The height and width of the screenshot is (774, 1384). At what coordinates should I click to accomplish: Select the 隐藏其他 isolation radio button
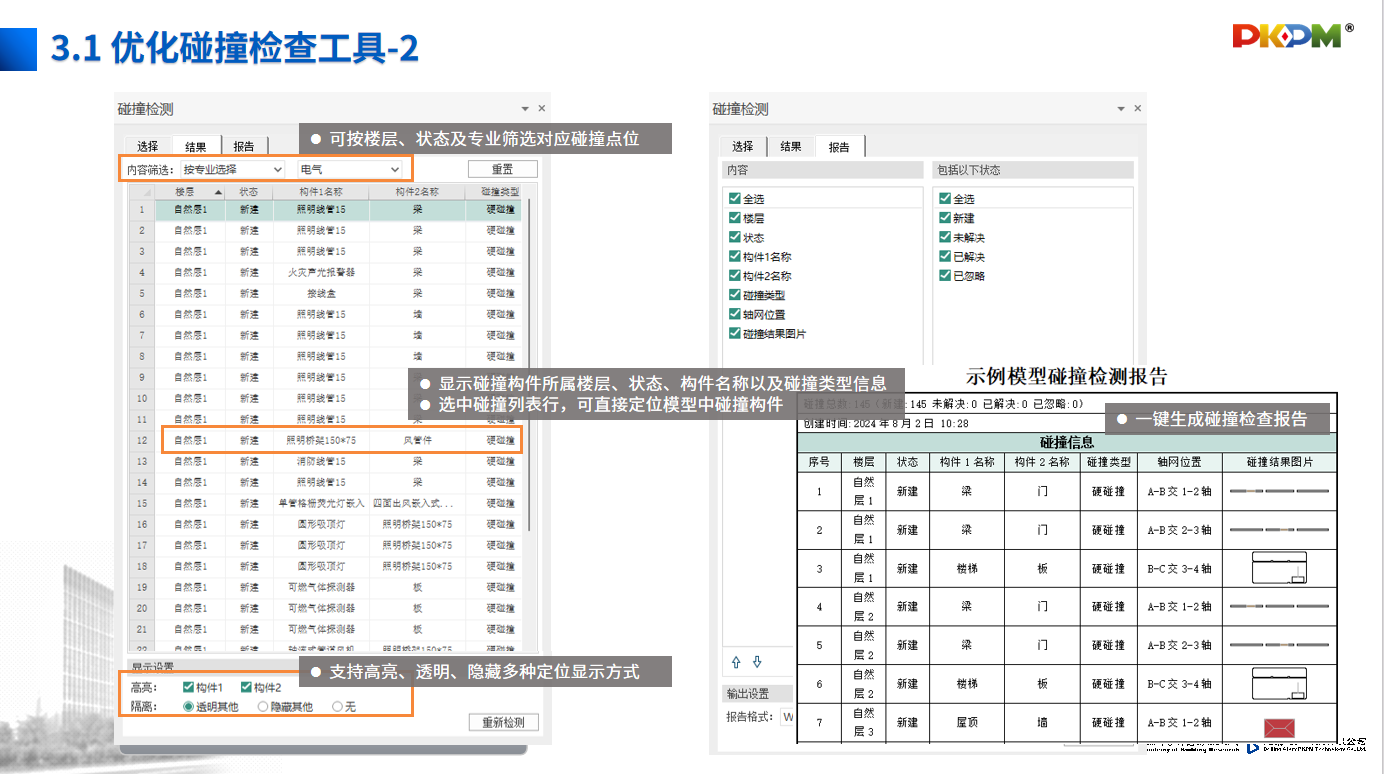263,706
